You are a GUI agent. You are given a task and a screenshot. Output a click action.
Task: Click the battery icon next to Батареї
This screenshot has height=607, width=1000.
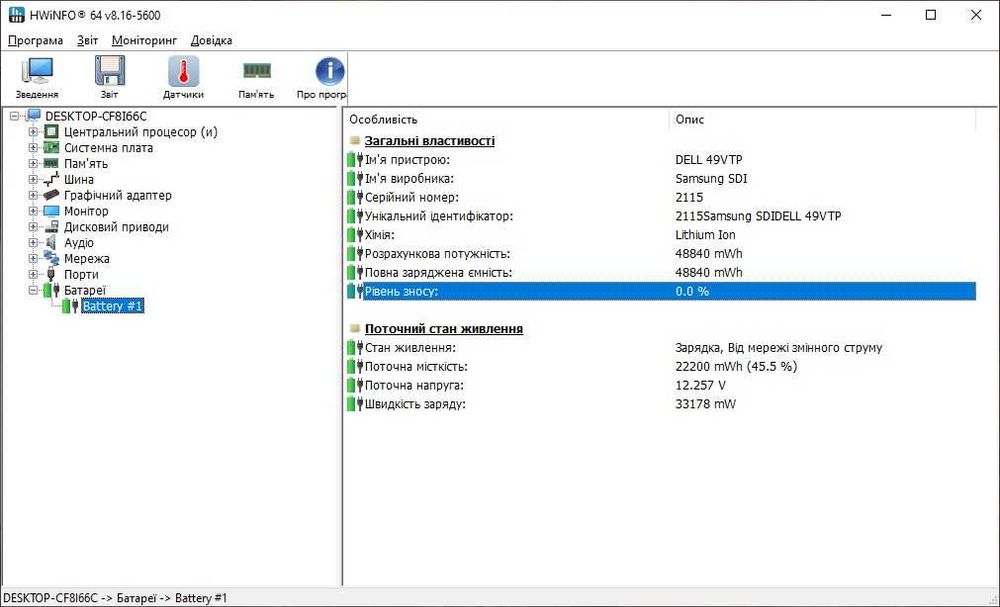tap(51, 291)
